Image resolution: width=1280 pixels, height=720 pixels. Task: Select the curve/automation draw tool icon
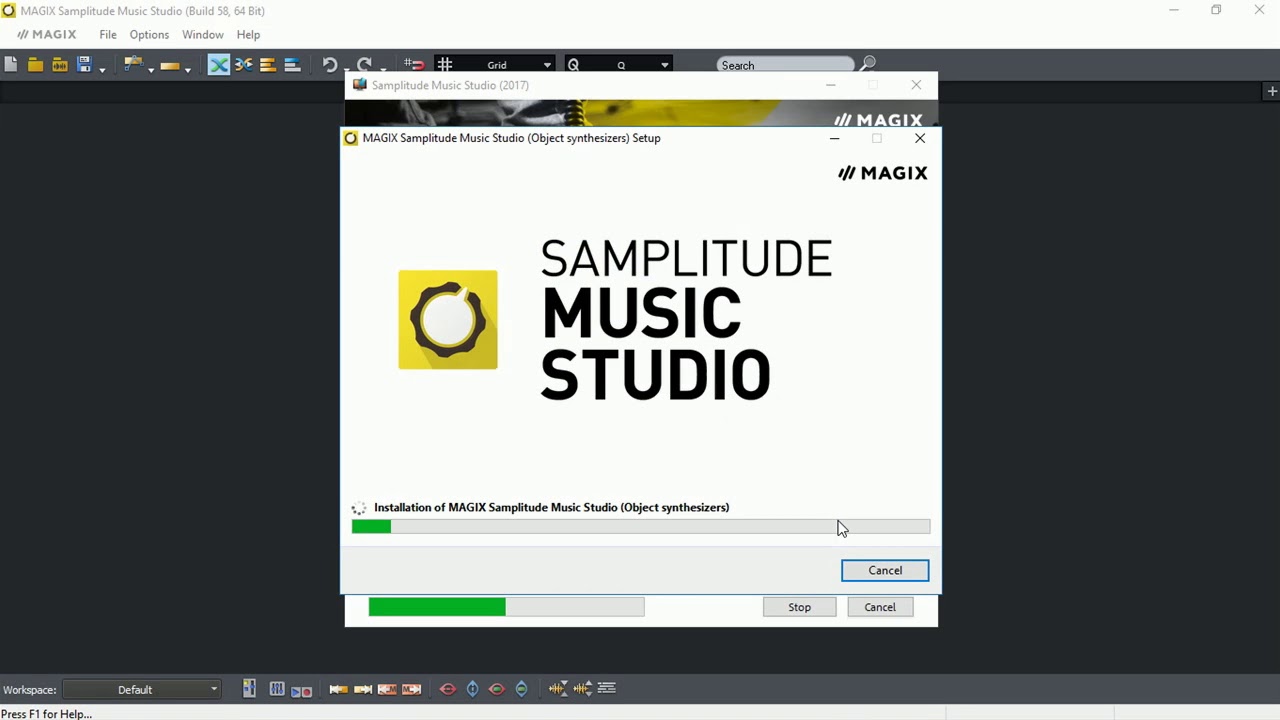coord(133,65)
